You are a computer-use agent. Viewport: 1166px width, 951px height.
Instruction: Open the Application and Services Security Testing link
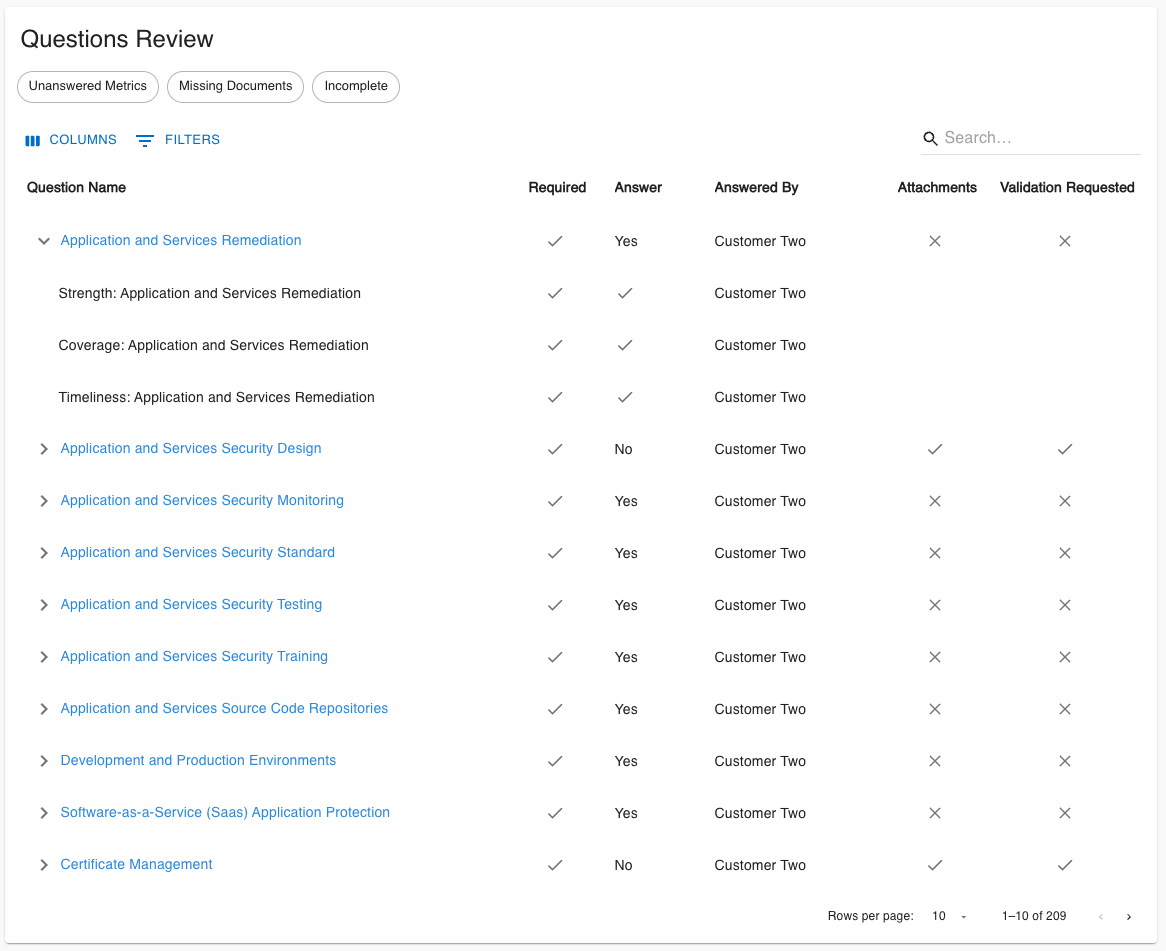coord(191,604)
